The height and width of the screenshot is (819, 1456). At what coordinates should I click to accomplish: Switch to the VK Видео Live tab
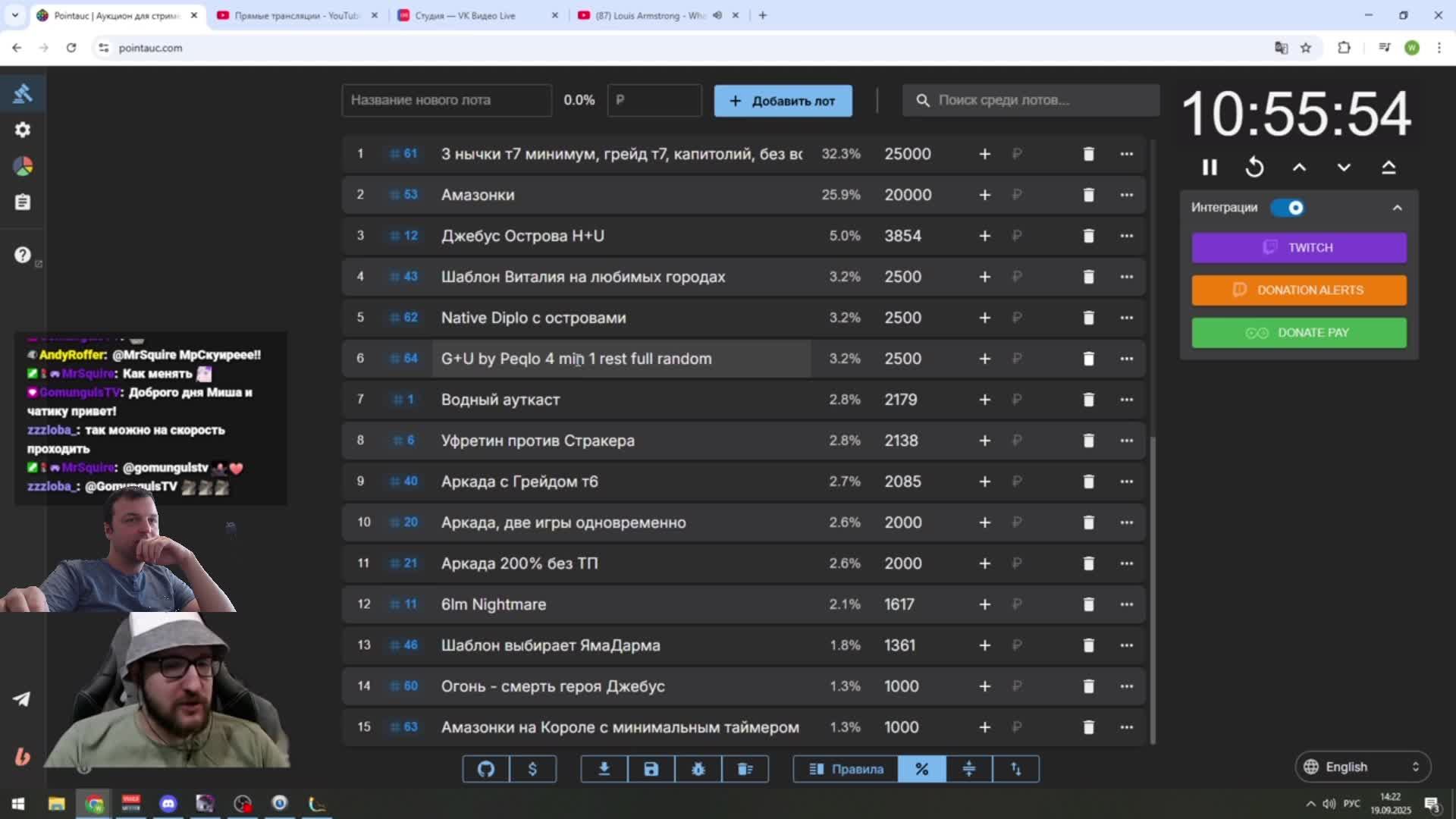466,15
